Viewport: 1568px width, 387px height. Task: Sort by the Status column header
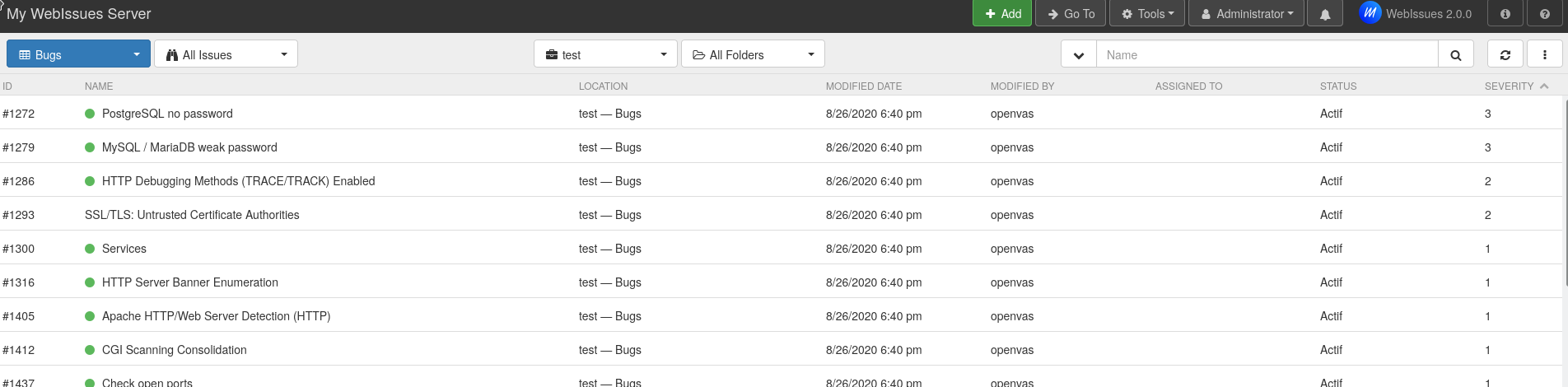pyautogui.click(x=1338, y=86)
